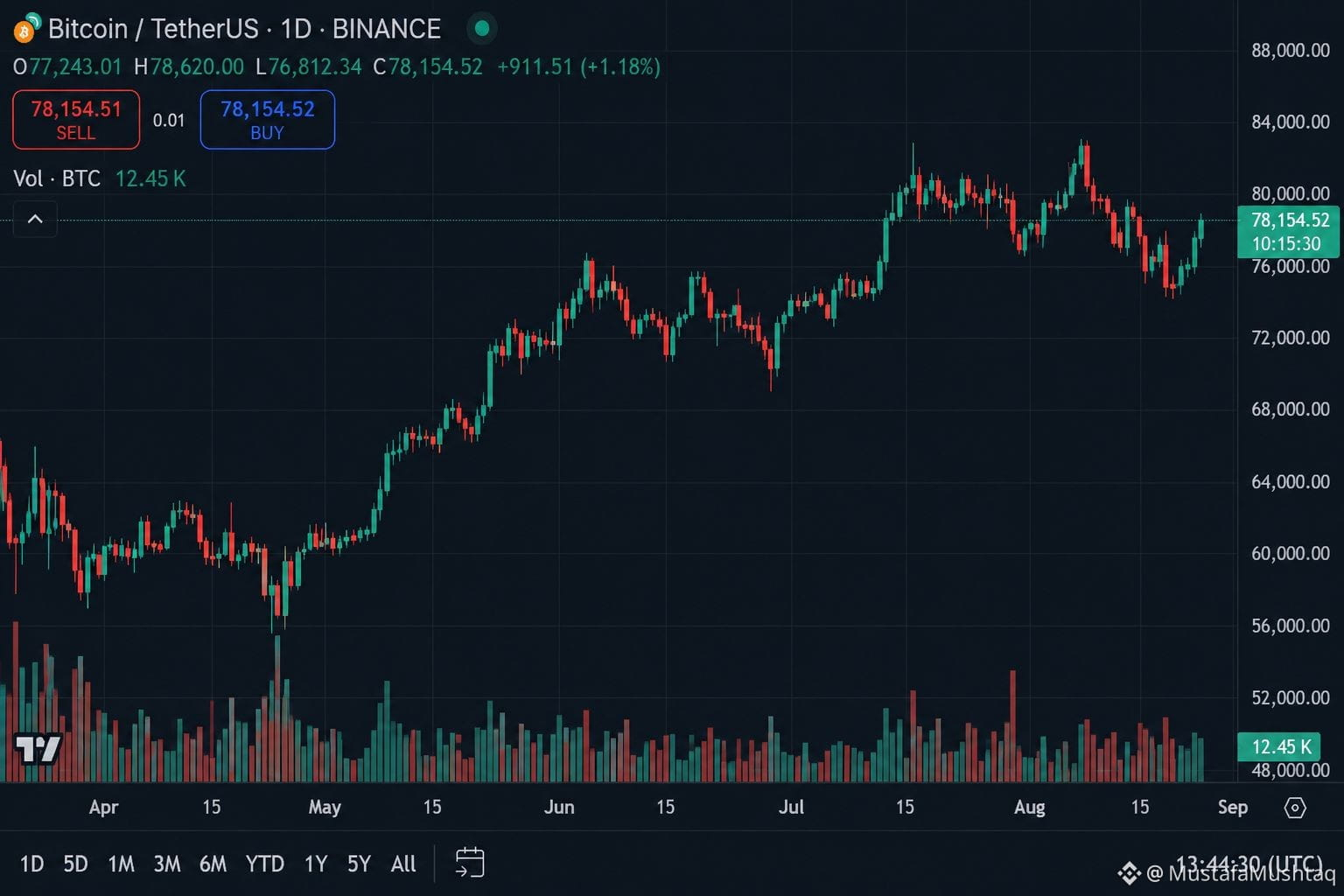Click the 84,000.00 price axis label
Screen dimensions: 1344x896
(1291, 122)
